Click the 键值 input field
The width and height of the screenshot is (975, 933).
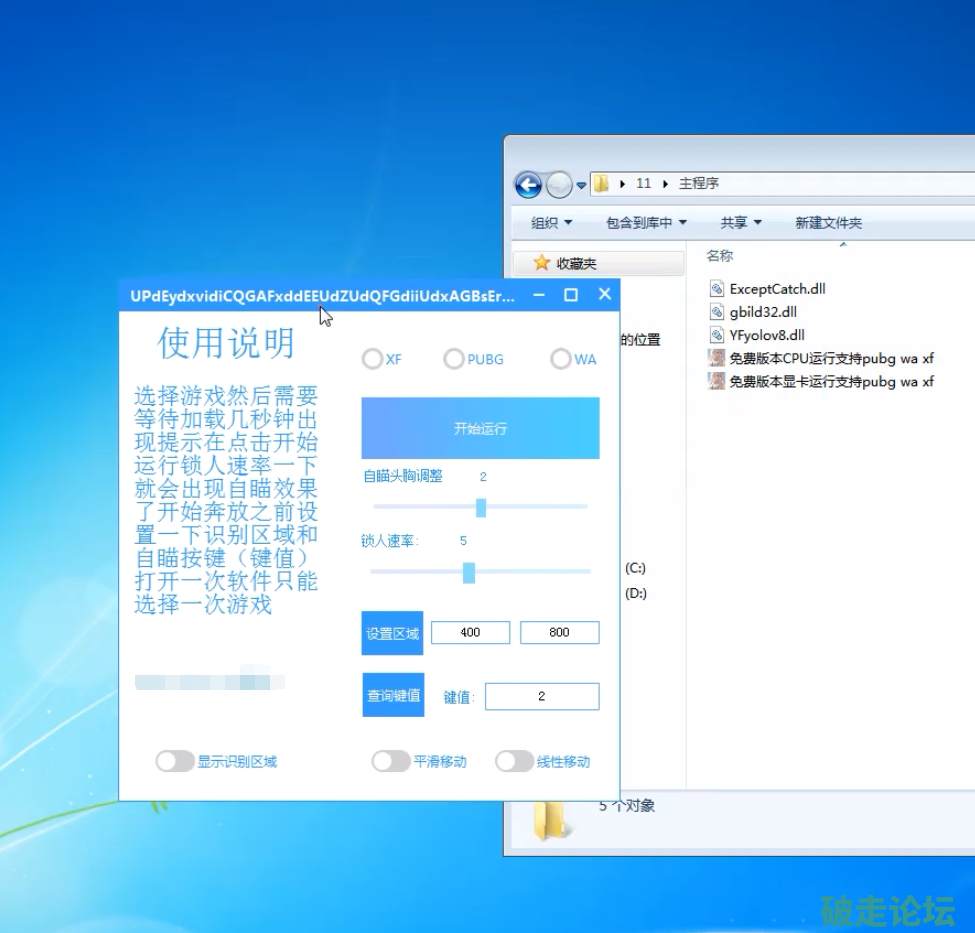point(542,696)
